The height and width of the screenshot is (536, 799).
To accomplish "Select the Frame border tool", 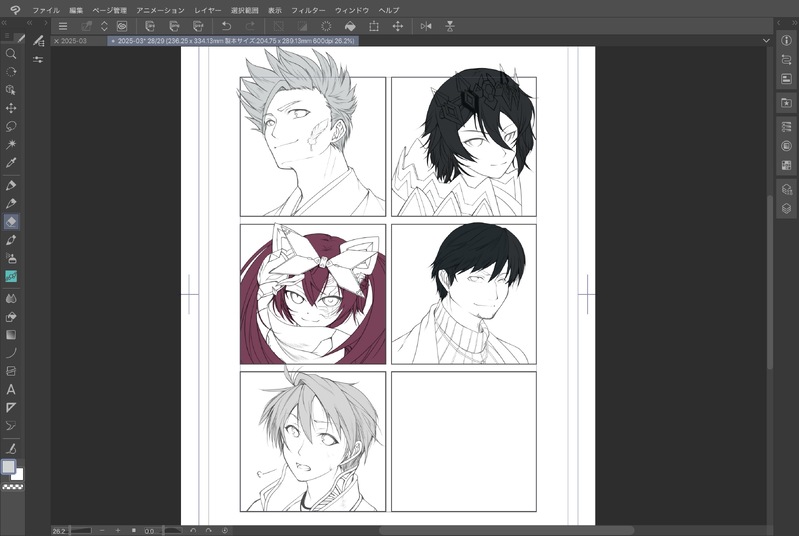I will tap(11, 371).
